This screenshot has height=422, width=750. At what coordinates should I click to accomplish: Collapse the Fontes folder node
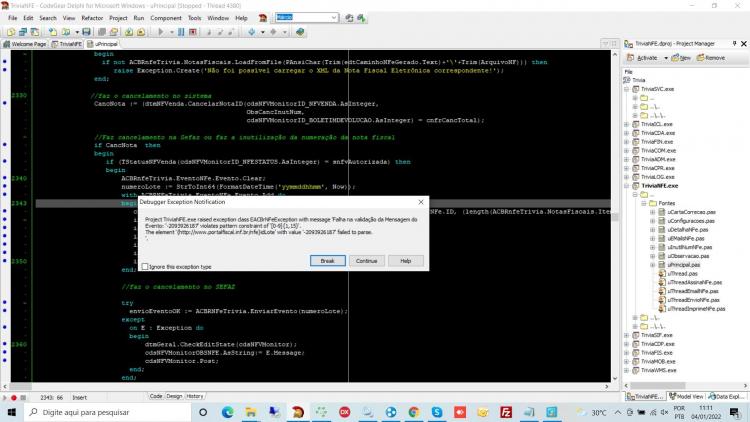point(644,203)
